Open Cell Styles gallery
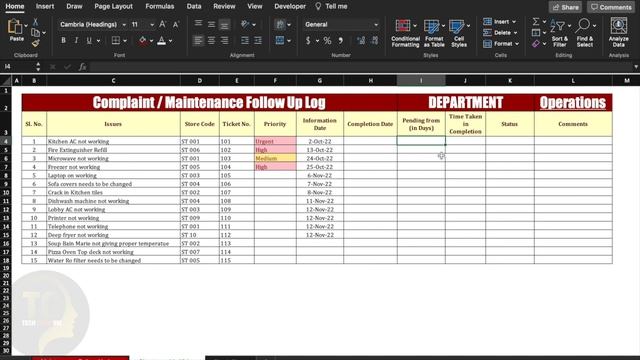The height and width of the screenshot is (360, 640). click(459, 33)
